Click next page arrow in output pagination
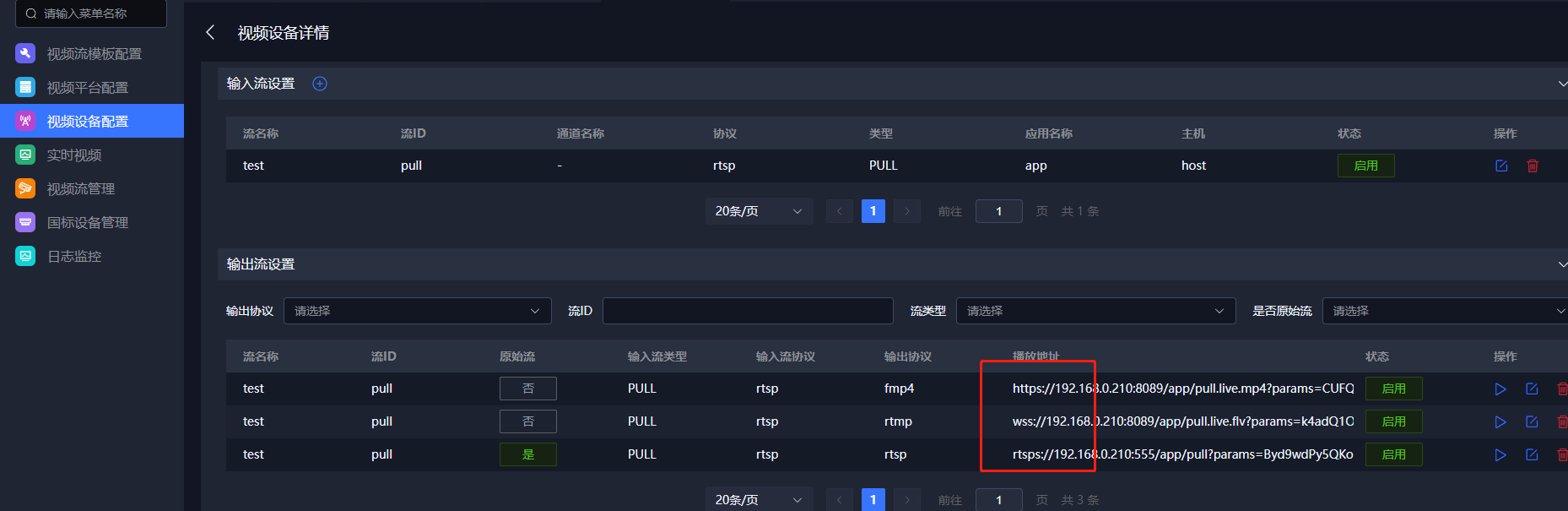Screen dimensions: 1568x511 pyautogui.click(x=907, y=500)
